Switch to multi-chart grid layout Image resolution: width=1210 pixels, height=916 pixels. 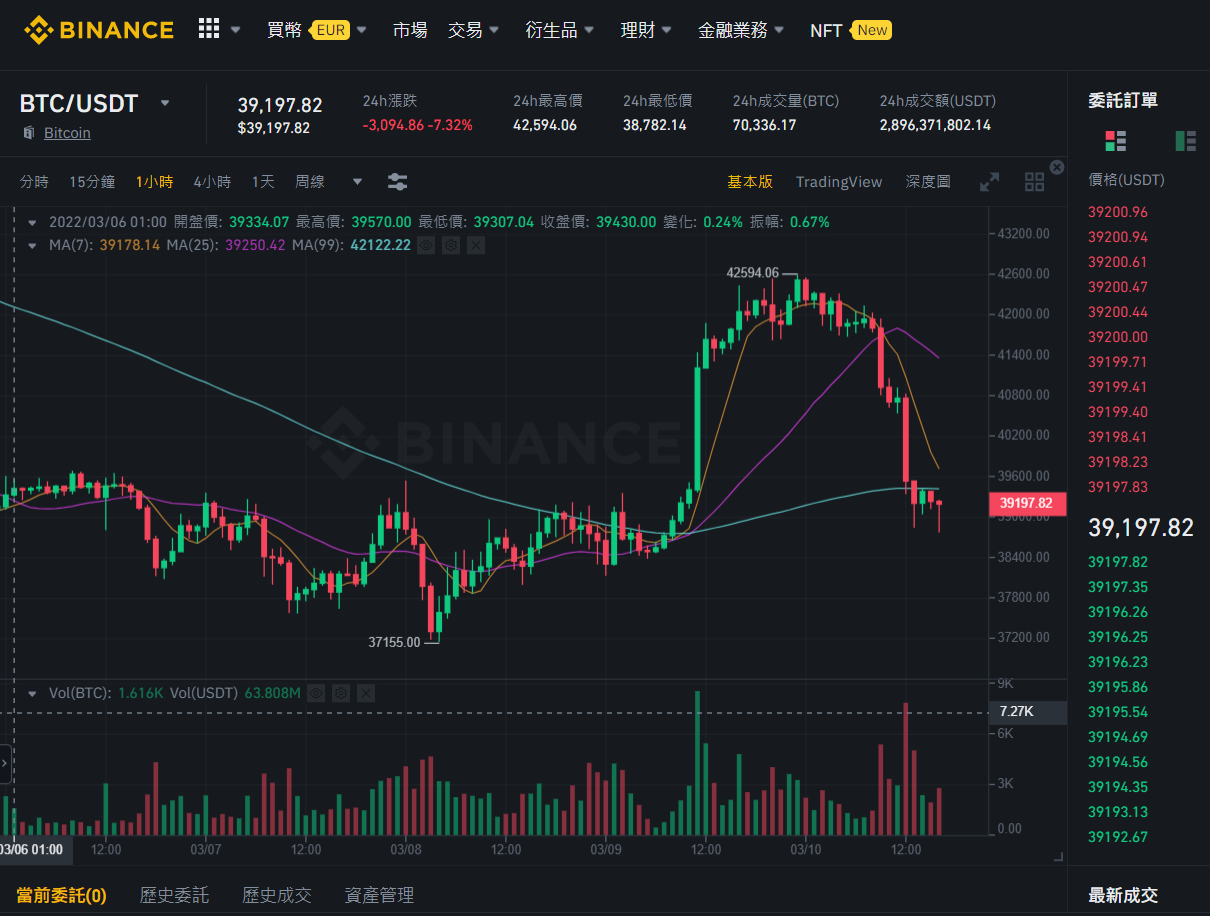tap(1035, 182)
